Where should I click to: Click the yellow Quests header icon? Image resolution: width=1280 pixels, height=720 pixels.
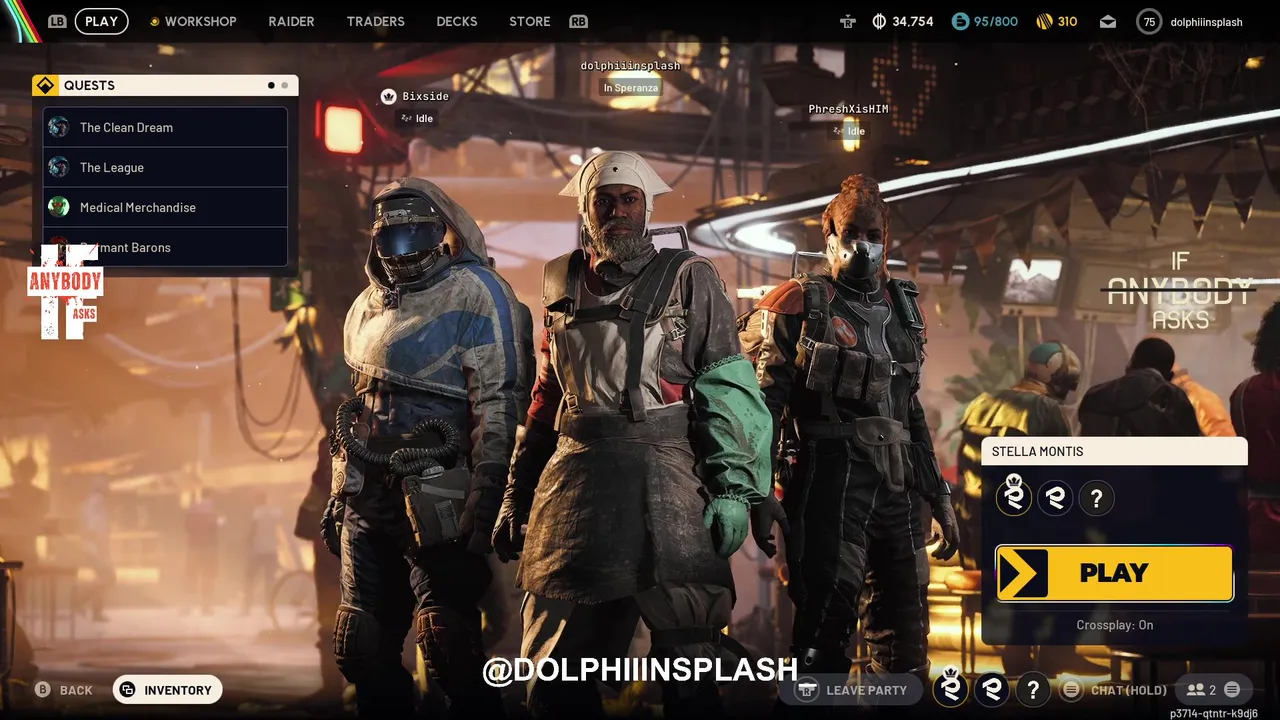45,85
